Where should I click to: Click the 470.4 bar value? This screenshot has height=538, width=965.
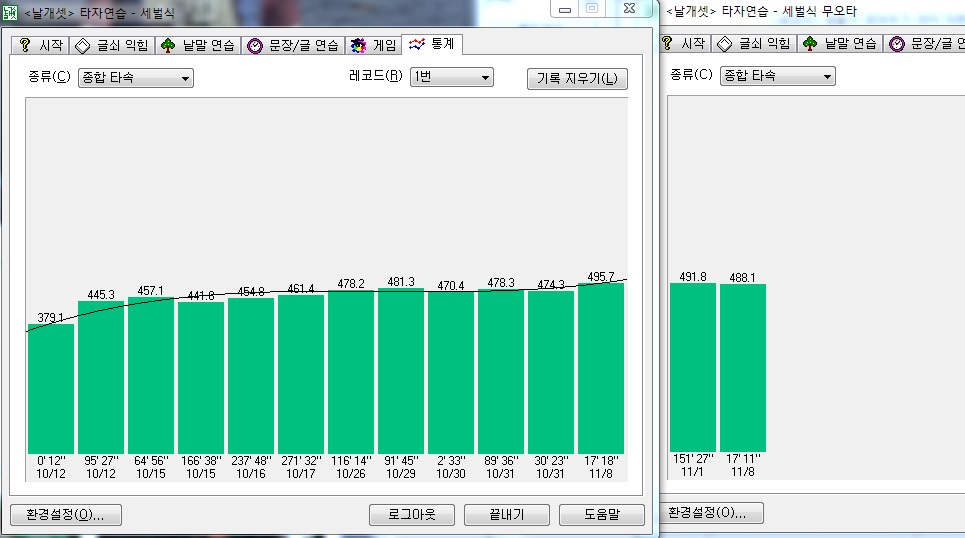(x=450, y=286)
